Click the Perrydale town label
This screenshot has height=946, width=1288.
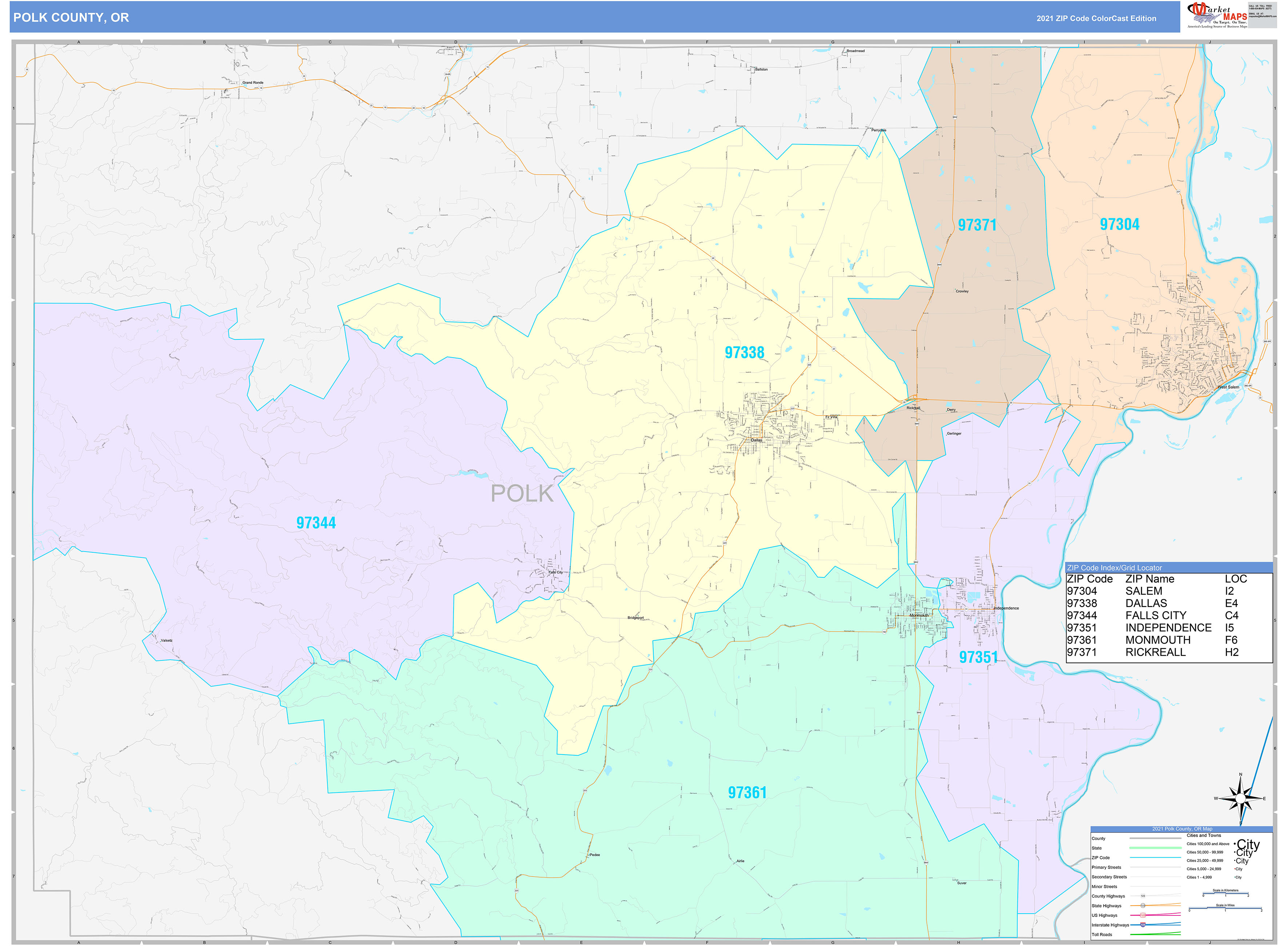point(879,131)
